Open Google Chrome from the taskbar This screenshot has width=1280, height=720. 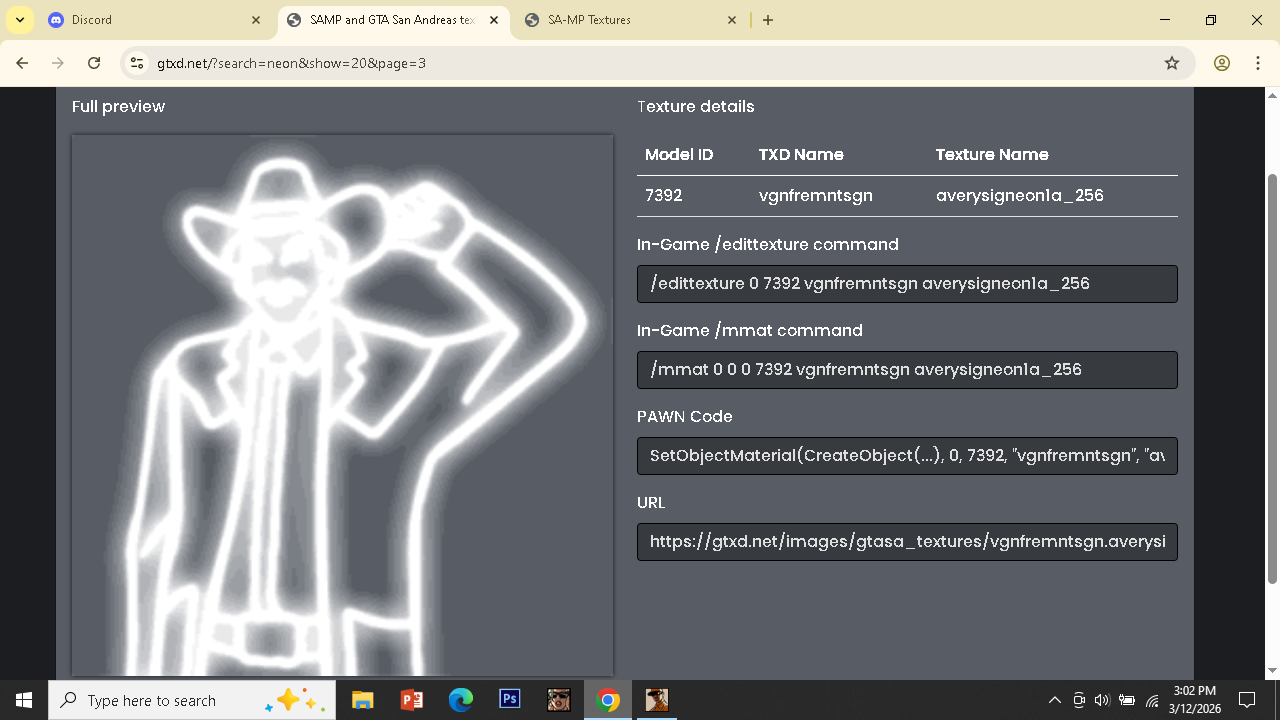point(607,700)
